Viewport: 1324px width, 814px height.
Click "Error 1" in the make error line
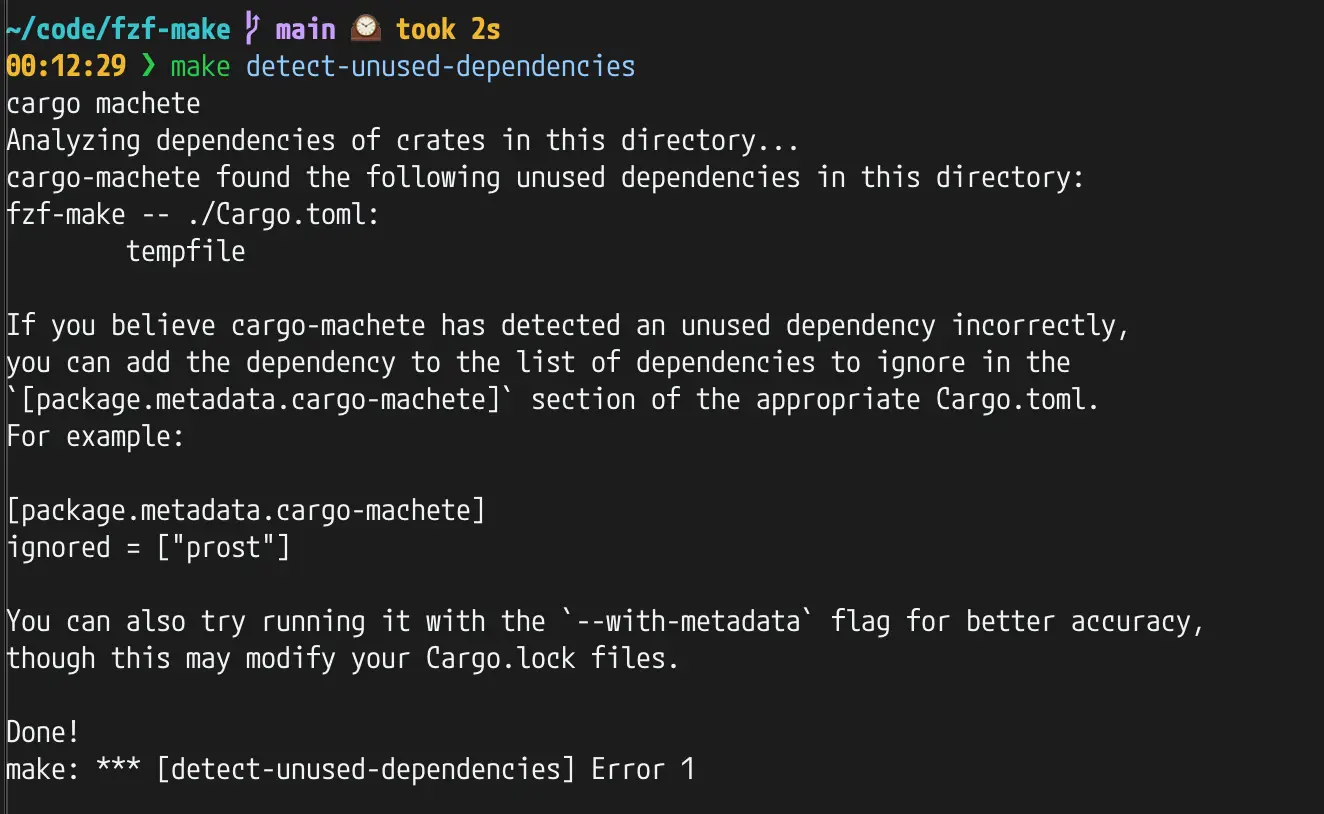(x=643, y=769)
